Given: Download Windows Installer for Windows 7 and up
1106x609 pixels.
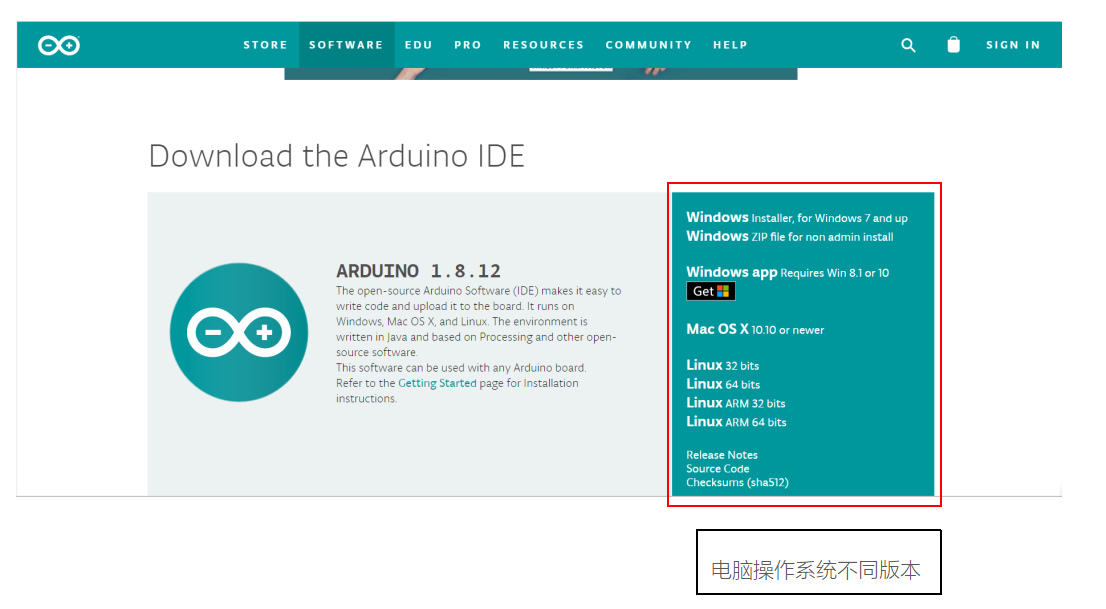Looking at the screenshot, I should click(797, 217).
